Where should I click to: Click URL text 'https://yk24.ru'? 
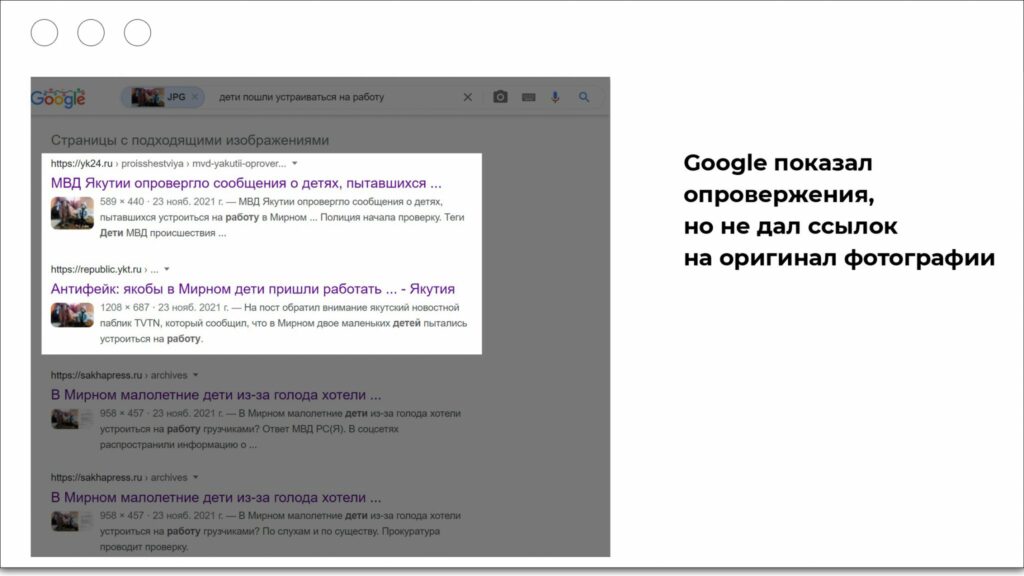(x=82, y=163)
